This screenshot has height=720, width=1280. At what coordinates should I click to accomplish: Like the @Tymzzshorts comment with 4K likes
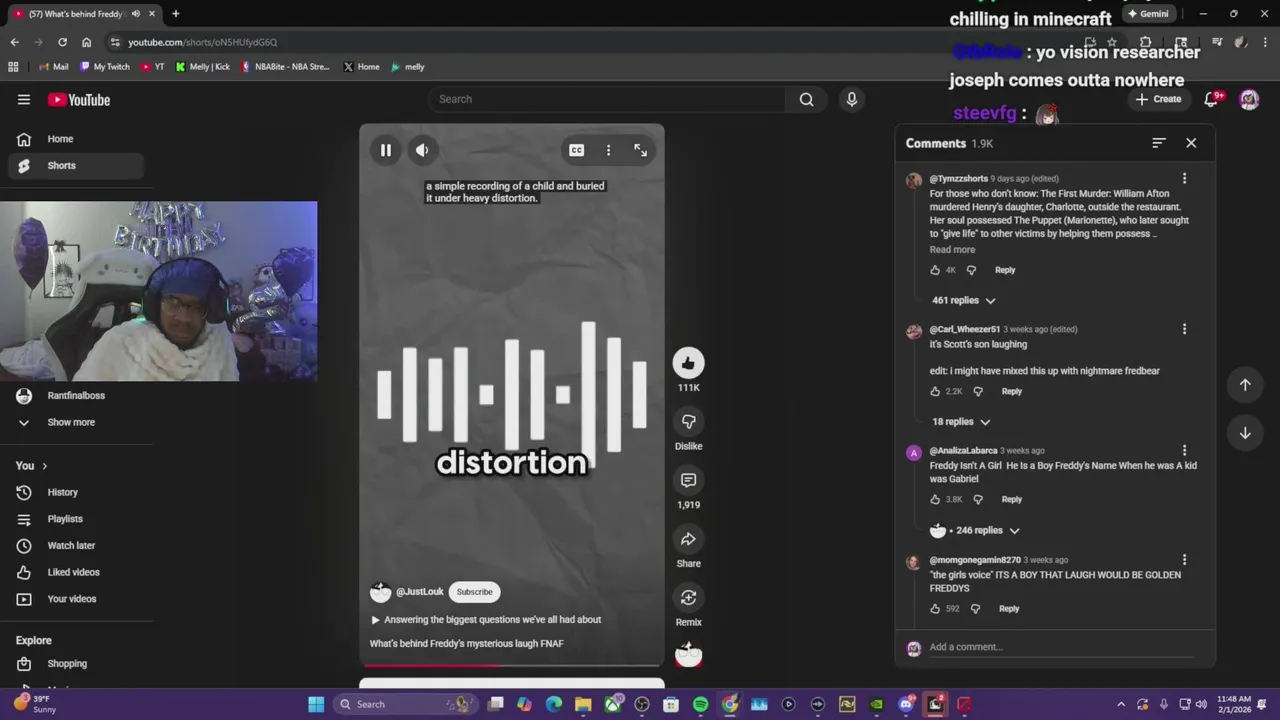tap(935, 270)
